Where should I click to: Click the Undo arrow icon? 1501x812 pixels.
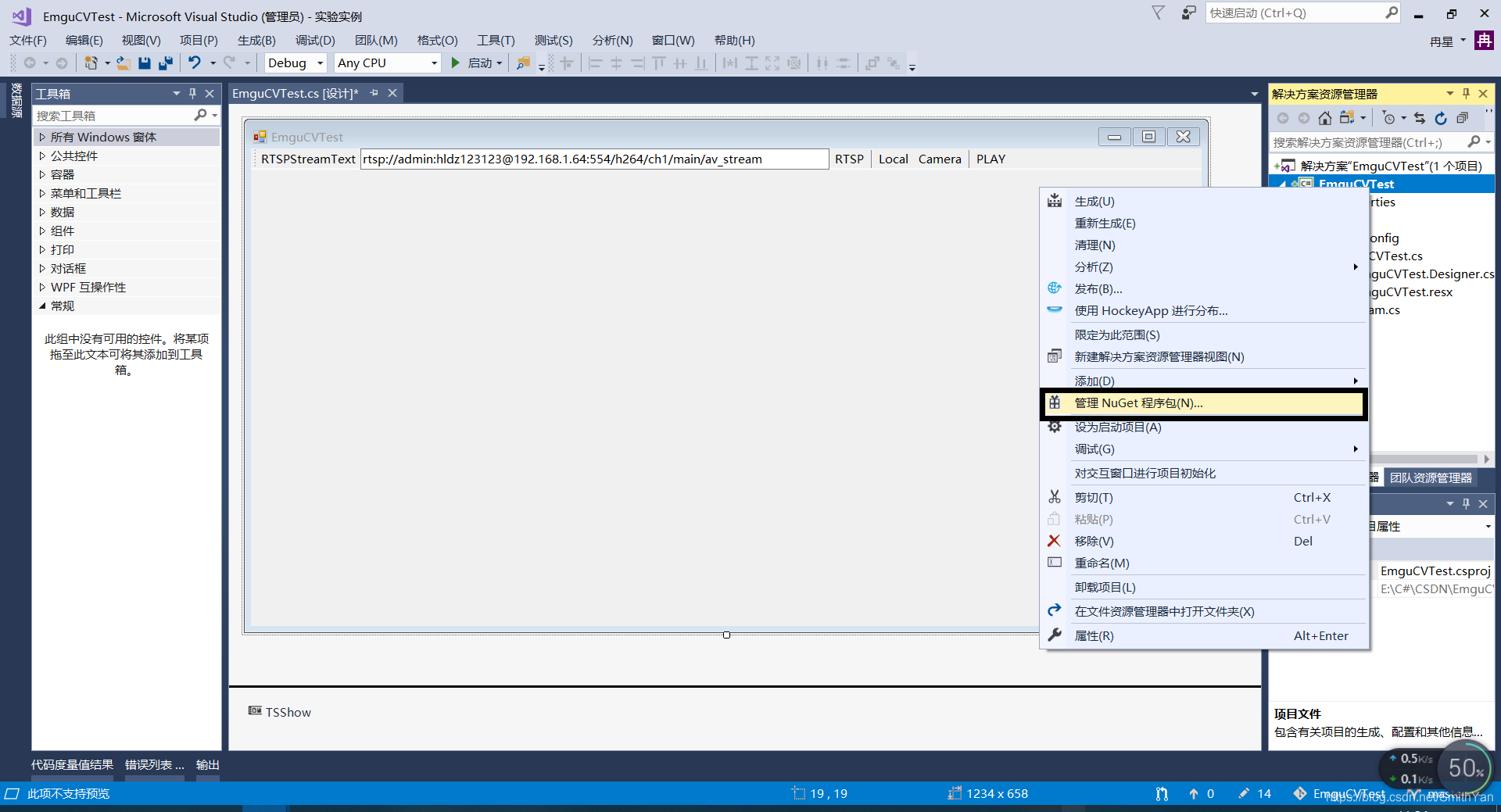[x=194, y=63]
